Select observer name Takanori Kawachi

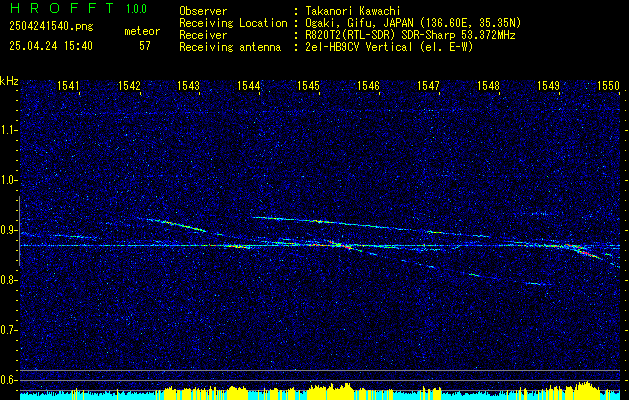click(x=353, y=11)
